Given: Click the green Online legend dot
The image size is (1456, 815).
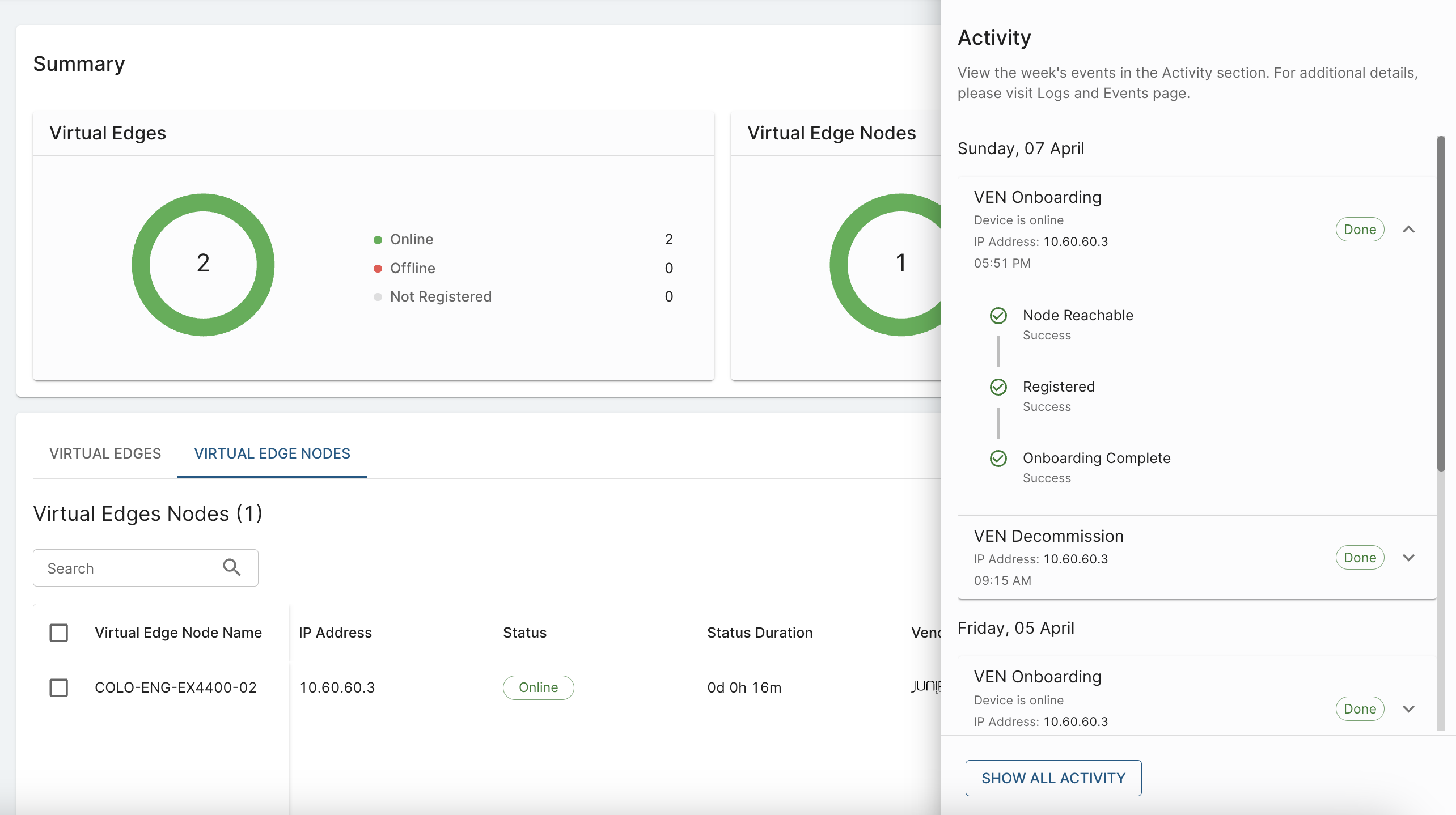Looking at the screenshot, I should [378, 240].
